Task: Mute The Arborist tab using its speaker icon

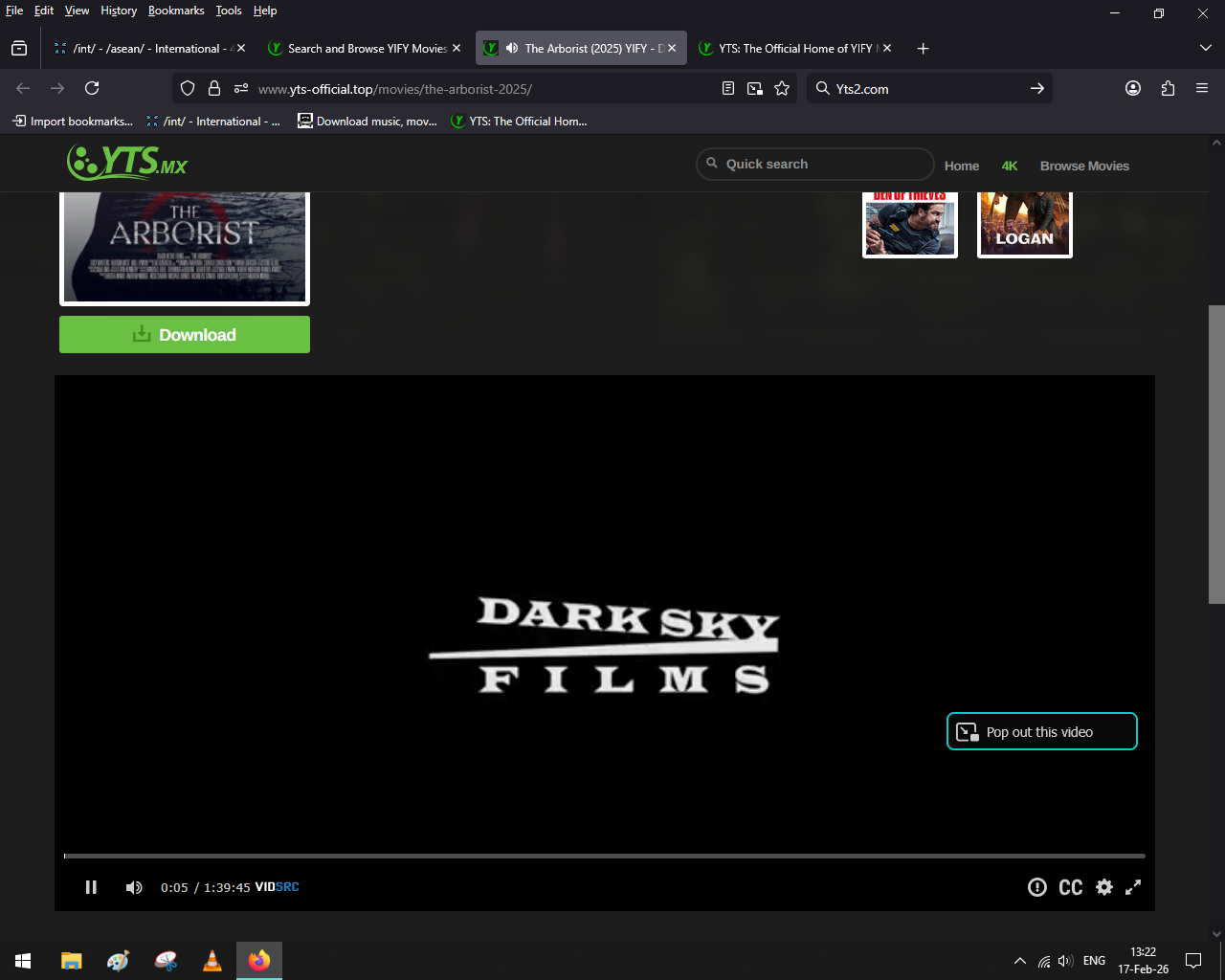Action: point(512,48)
